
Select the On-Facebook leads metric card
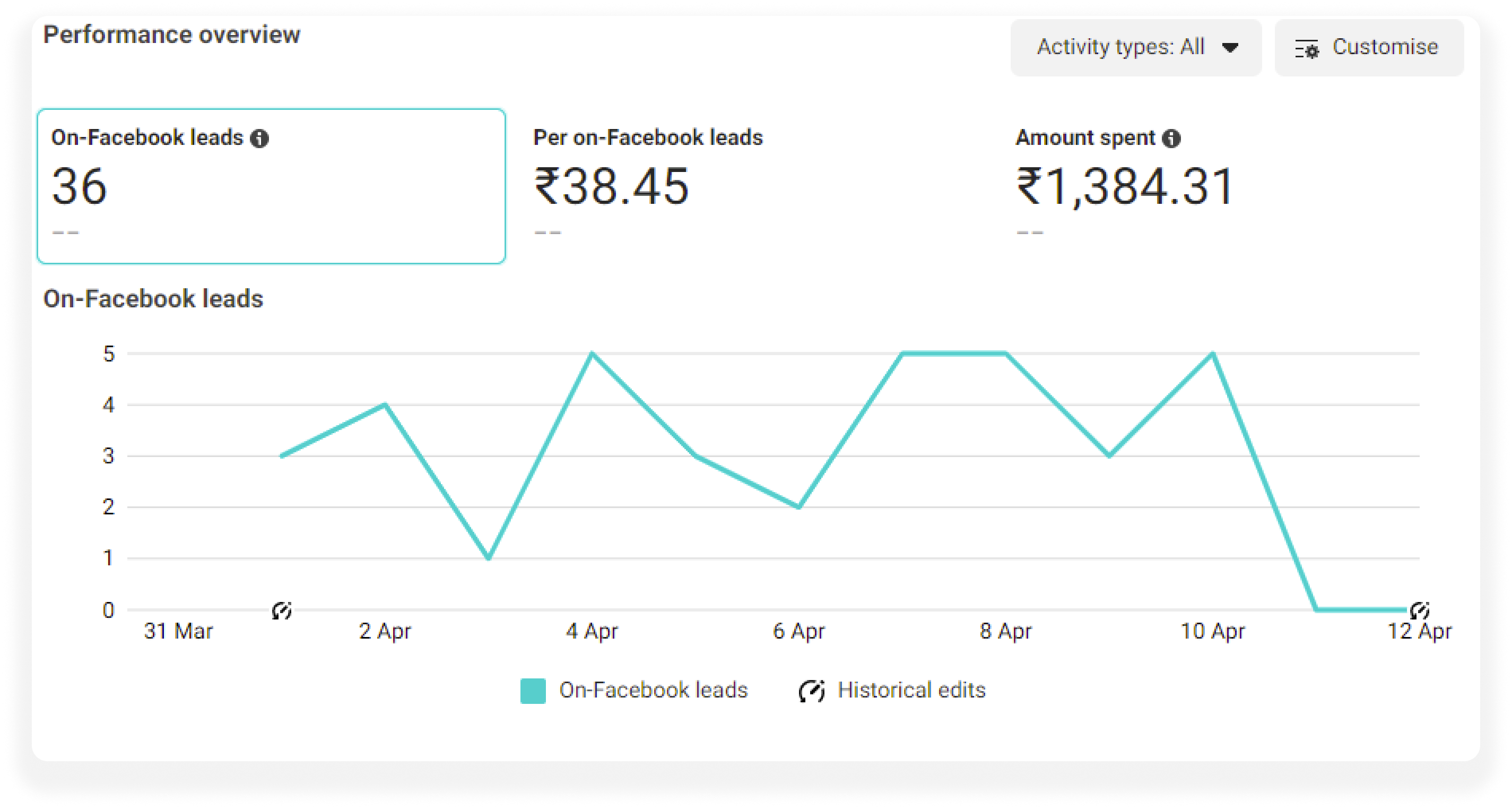click(x=271, y=186)
